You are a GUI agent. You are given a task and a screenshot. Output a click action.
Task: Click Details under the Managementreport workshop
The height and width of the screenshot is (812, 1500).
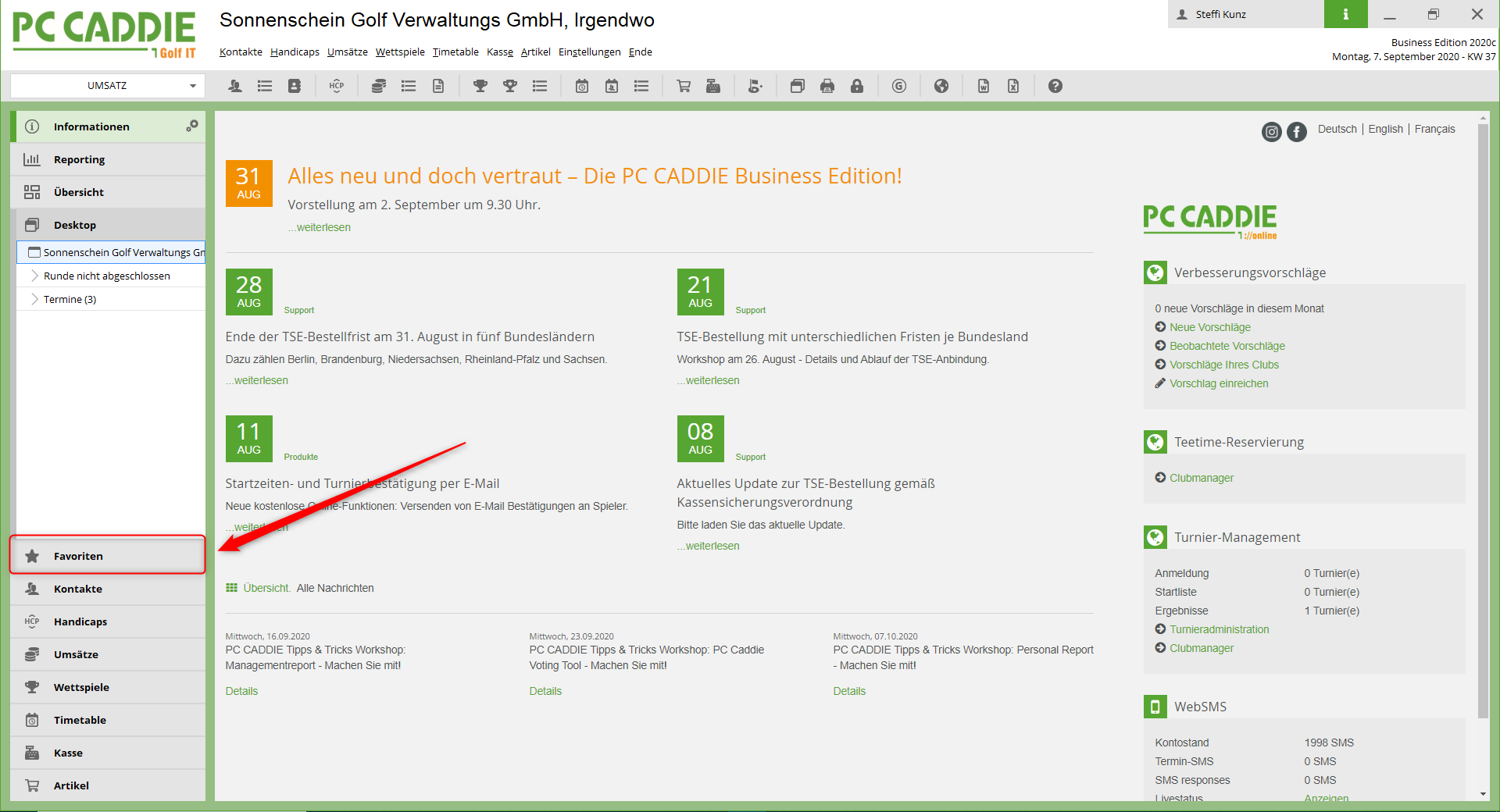pos(241,691)
